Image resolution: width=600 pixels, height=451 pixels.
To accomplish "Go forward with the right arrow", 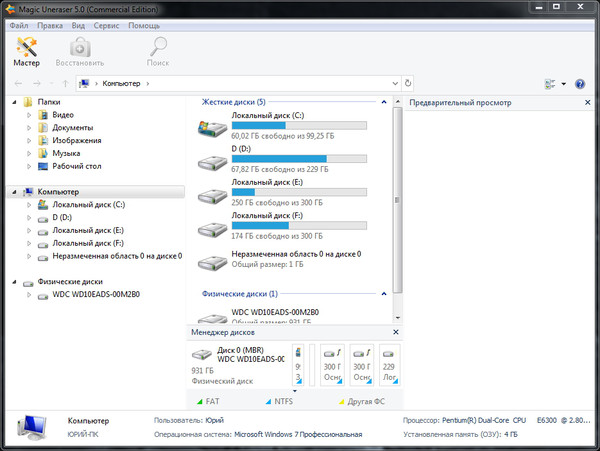I will [36, 83].
